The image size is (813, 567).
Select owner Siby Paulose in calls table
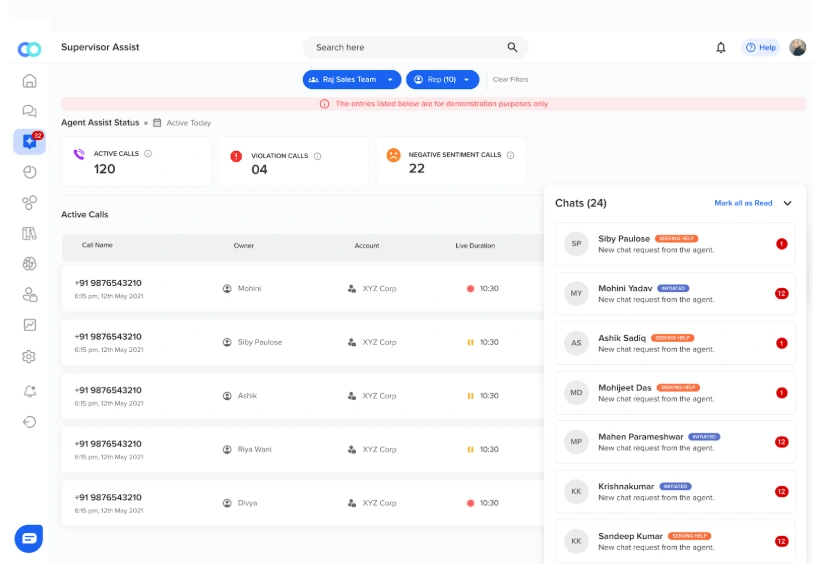[259, 342]
